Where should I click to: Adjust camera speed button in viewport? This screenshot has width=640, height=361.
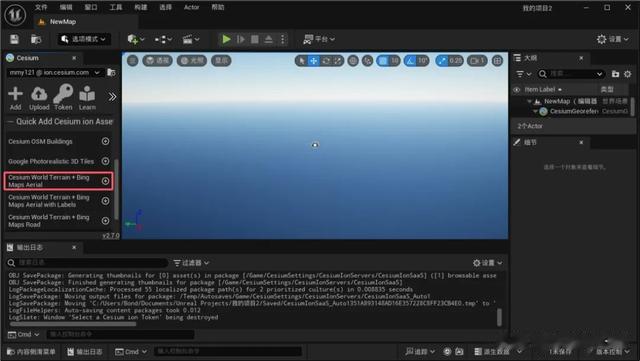(x=477, y=61)
